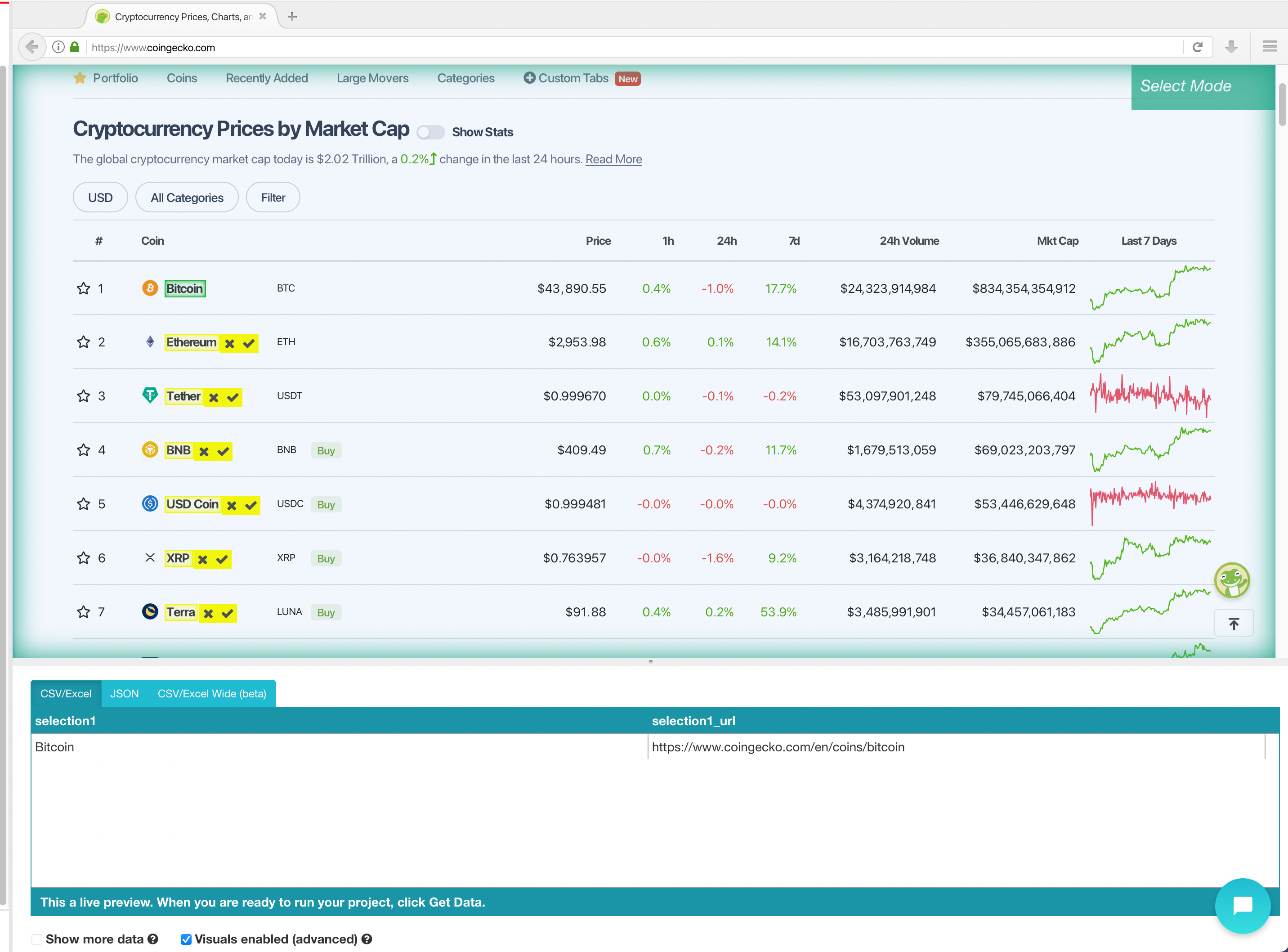Open the Filter options
The image size is (1288, 952).
point(273,197)
